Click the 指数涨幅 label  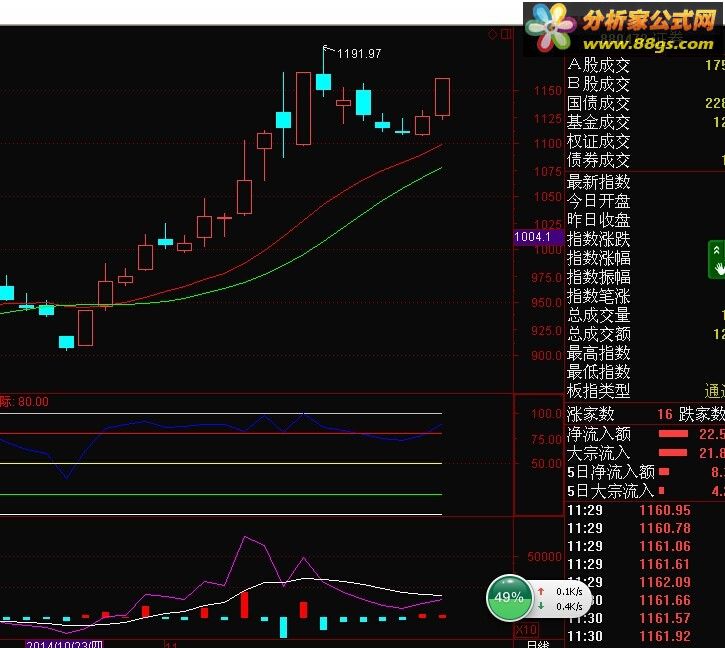(598, 258)
